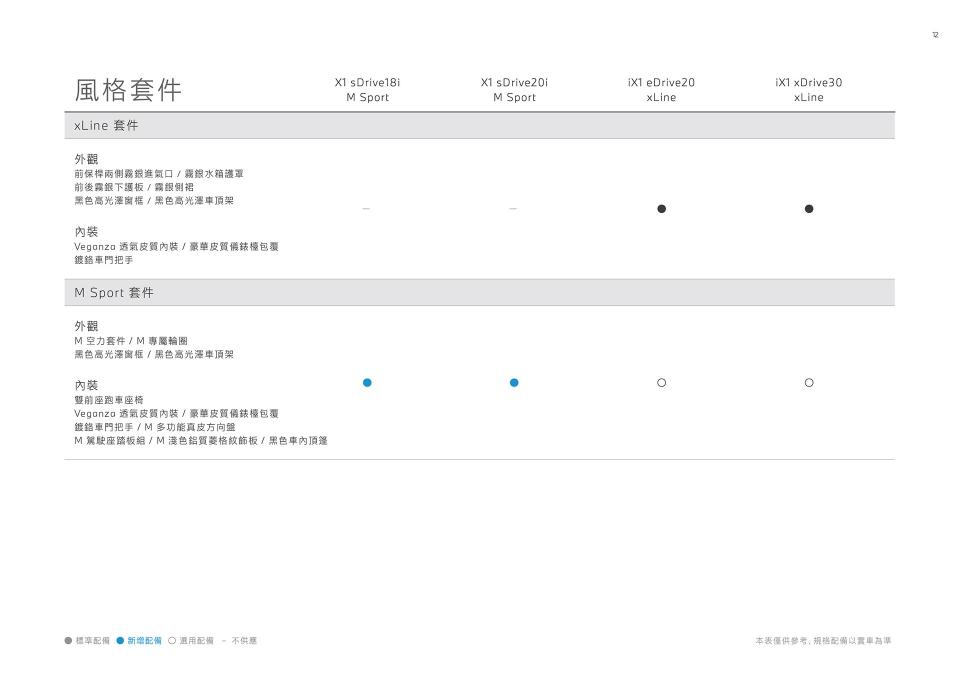This screenshot has width=960, height=679.
Task: Click the black dot under iX1 eDrive20 xLine
Action: pos(662,209)
